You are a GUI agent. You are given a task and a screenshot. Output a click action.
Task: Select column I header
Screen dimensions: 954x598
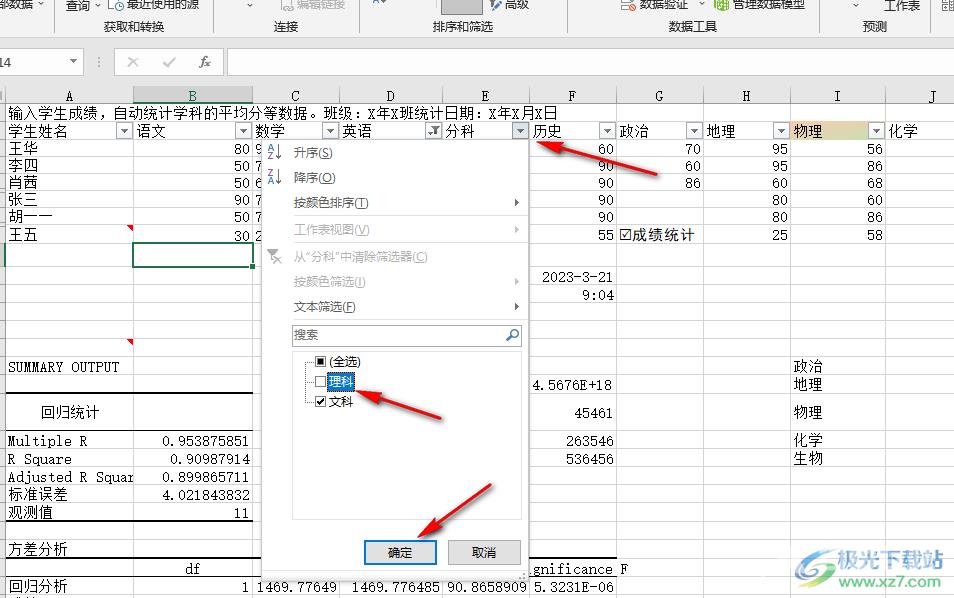[837, 96]
